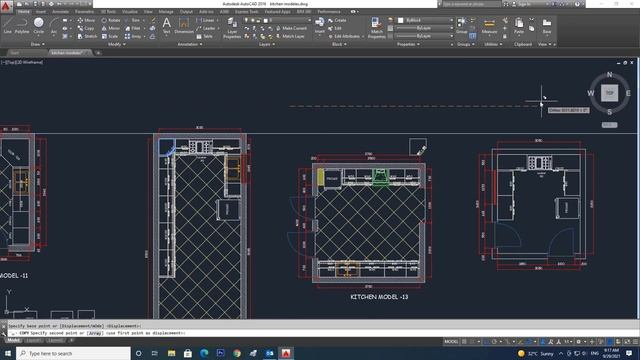Screen dimensions: 640x360
Task: Toggle grid display in status bar
Action: pyautogui.click(x=464, y=342)
